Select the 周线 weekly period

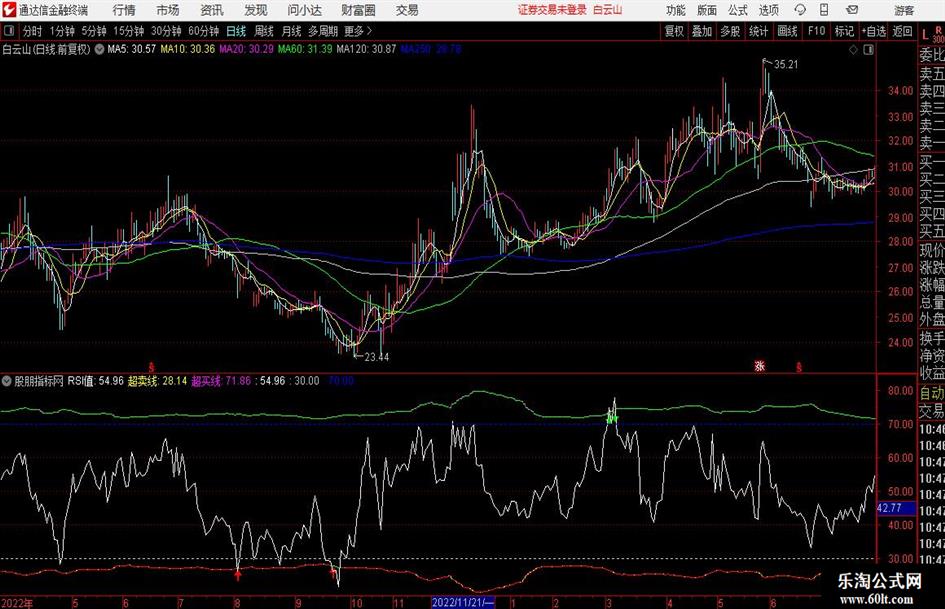[264, 31]
